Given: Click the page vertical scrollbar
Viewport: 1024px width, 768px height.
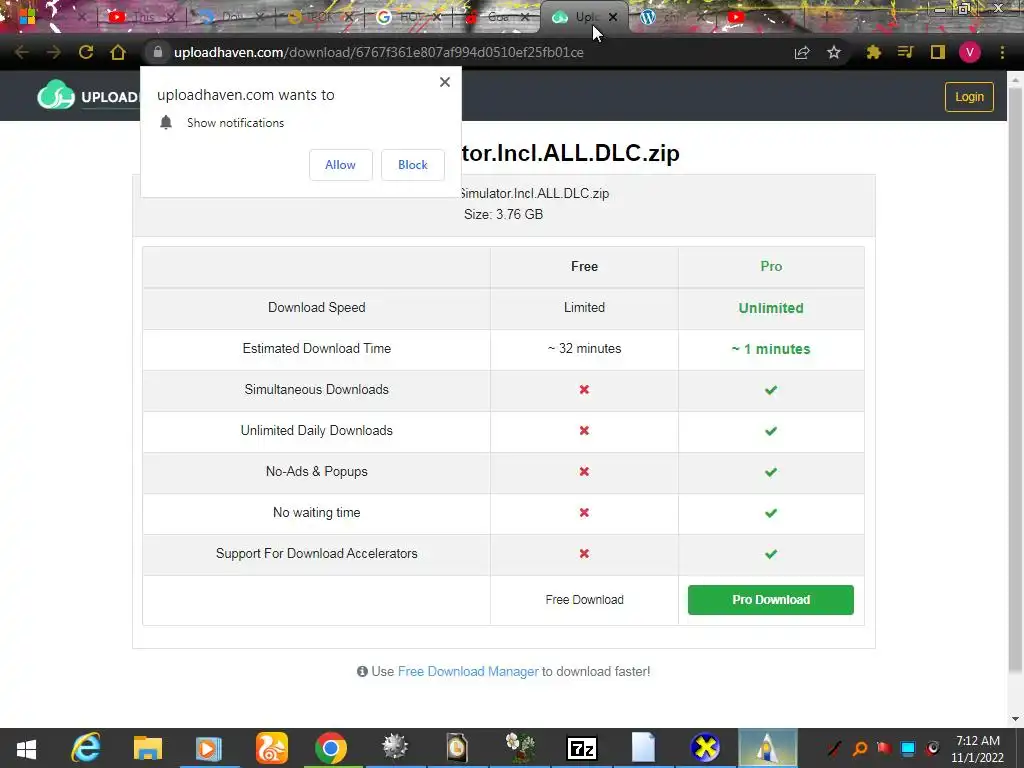Looking at the screenshot, I should (1015, 379).
